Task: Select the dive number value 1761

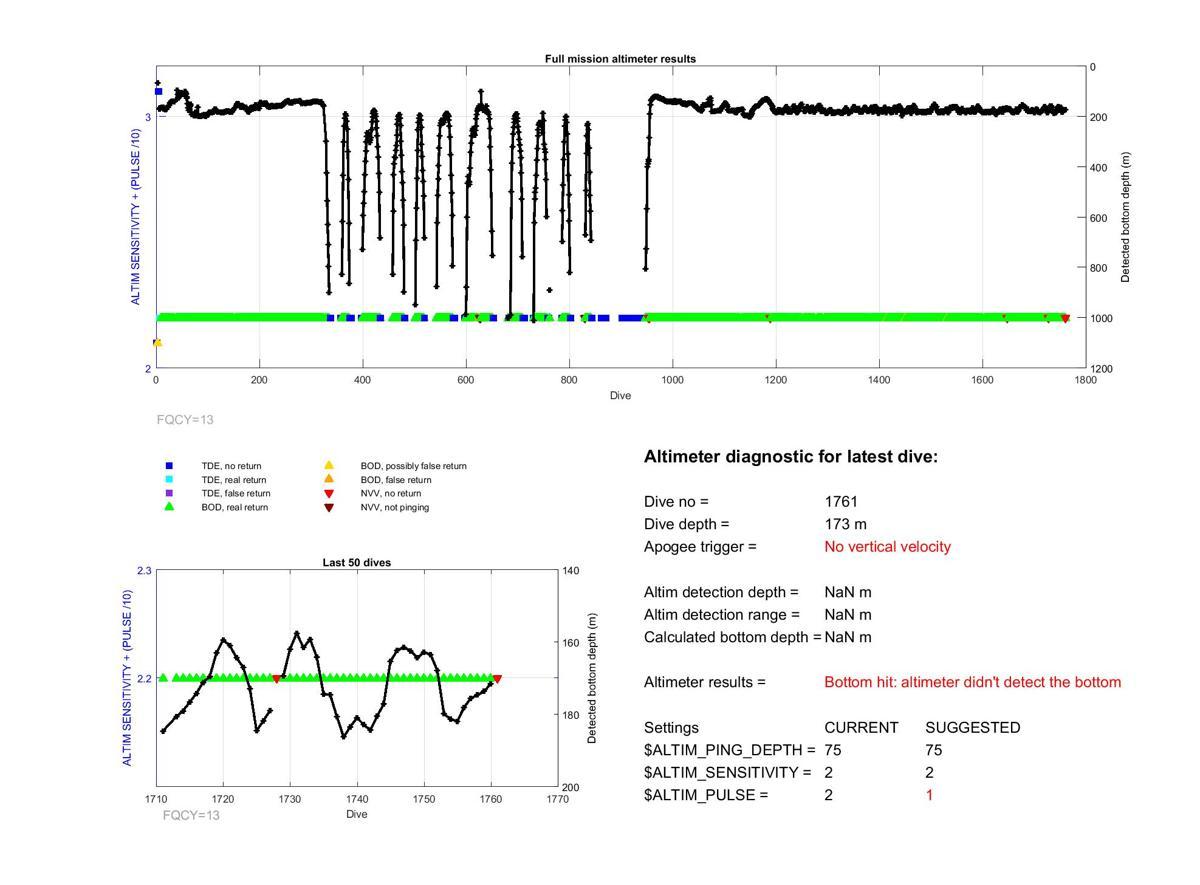Action: click(x=841, y=502)
